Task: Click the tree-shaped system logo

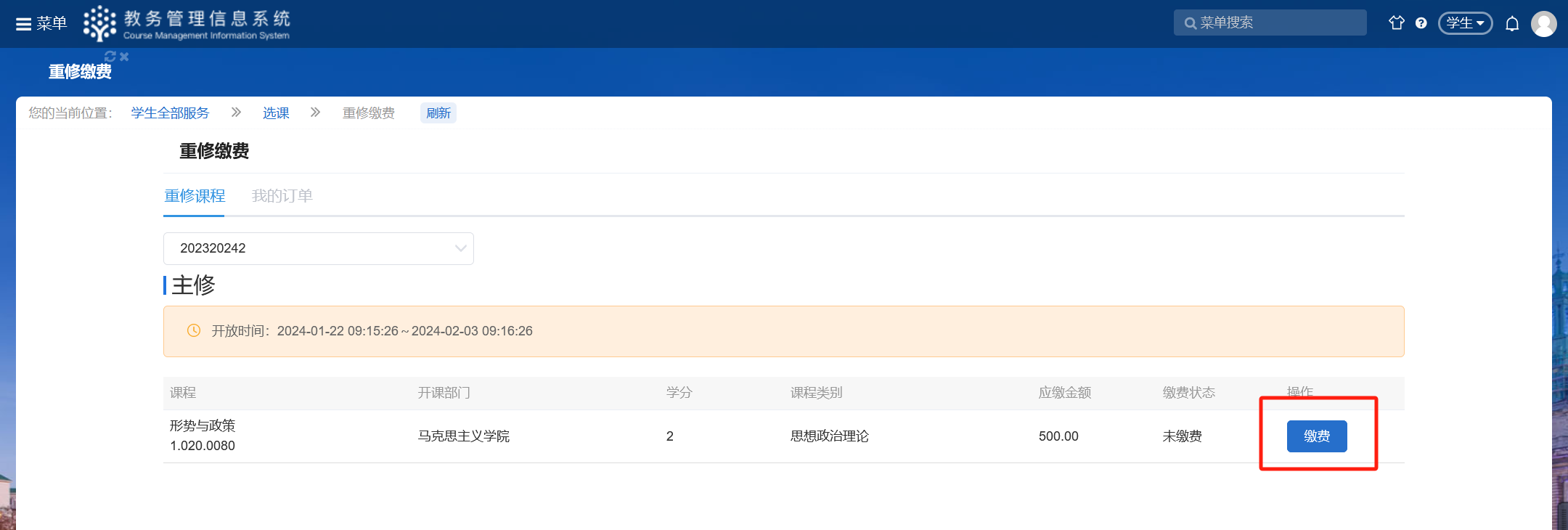Action: [99, 23]
